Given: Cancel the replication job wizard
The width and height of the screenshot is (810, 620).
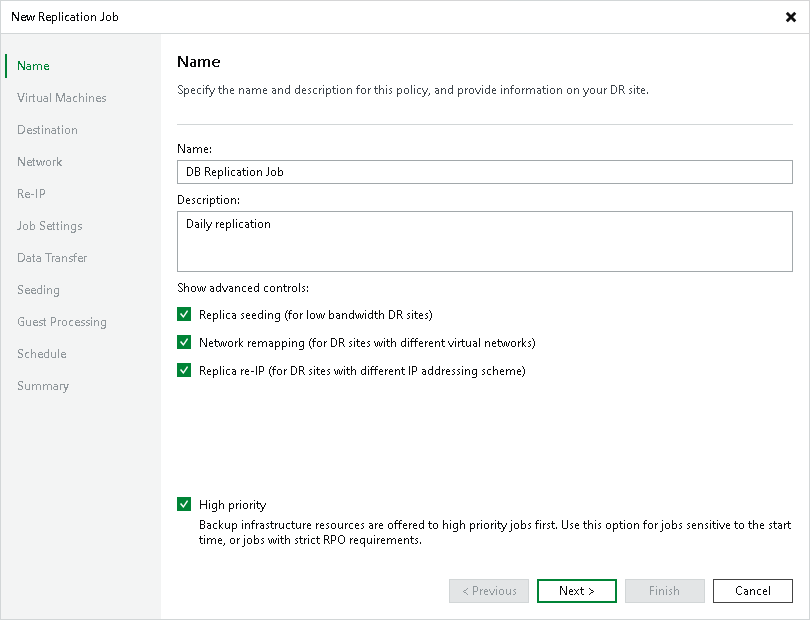Looking at the screenshot, I should click(x=753, y=591).
